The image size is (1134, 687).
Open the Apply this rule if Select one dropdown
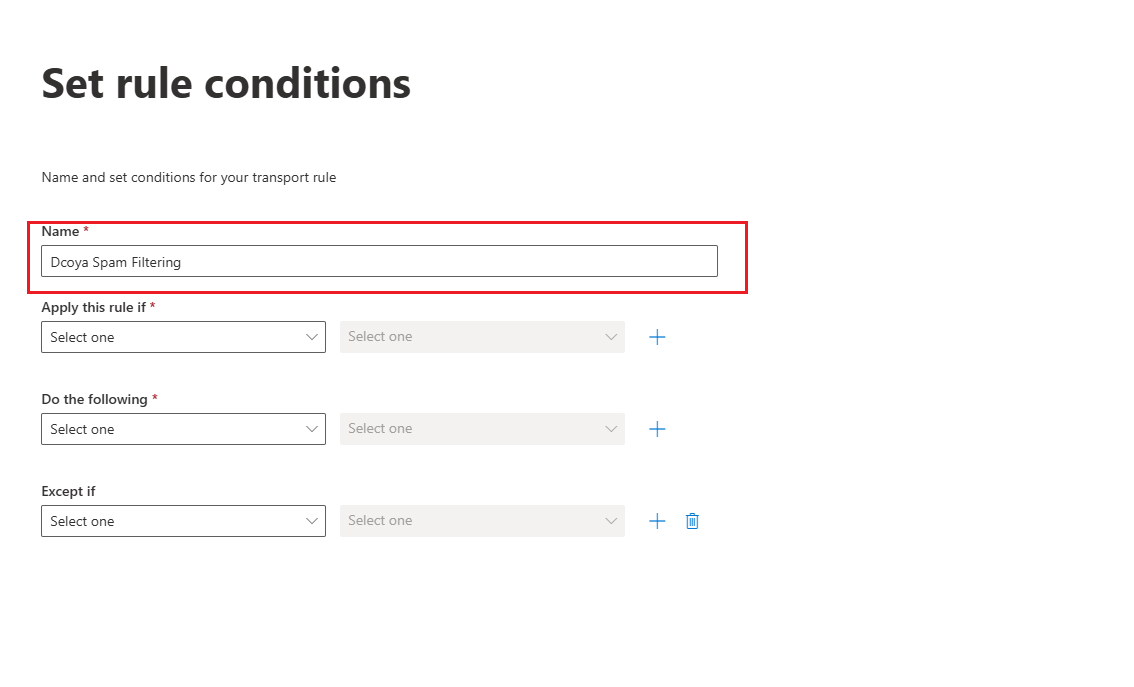pos(184,337)
